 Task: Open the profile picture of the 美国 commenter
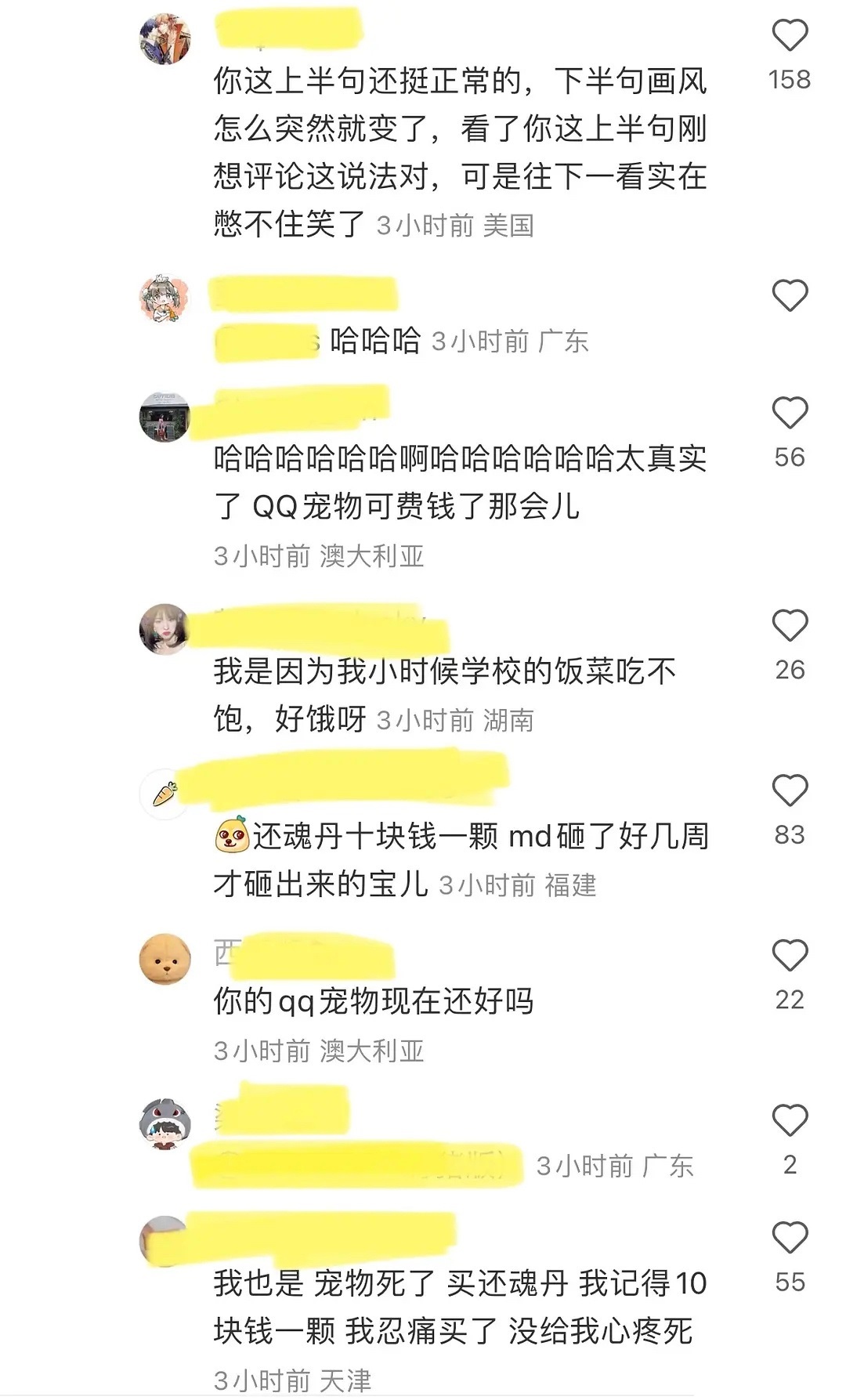[x=164, y=38]
